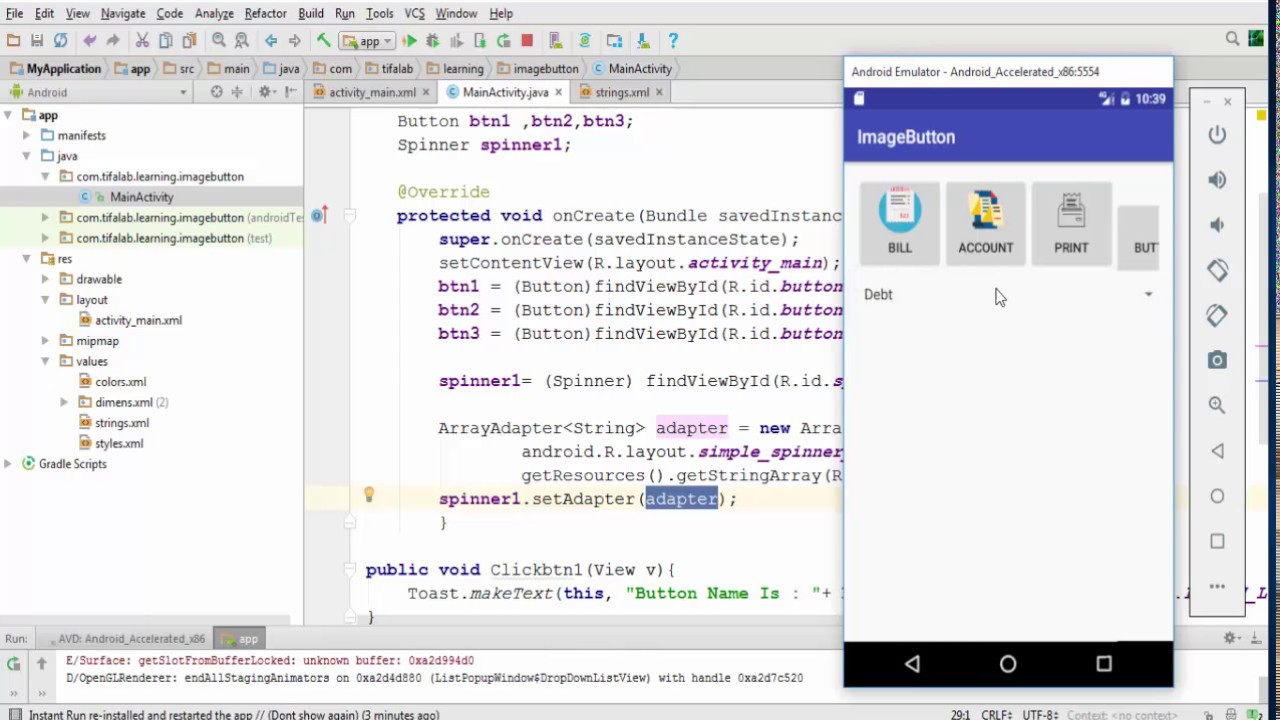Tap the BILL button in emulator
This screenshot has height=720, width=1280.
pos(900,223)
